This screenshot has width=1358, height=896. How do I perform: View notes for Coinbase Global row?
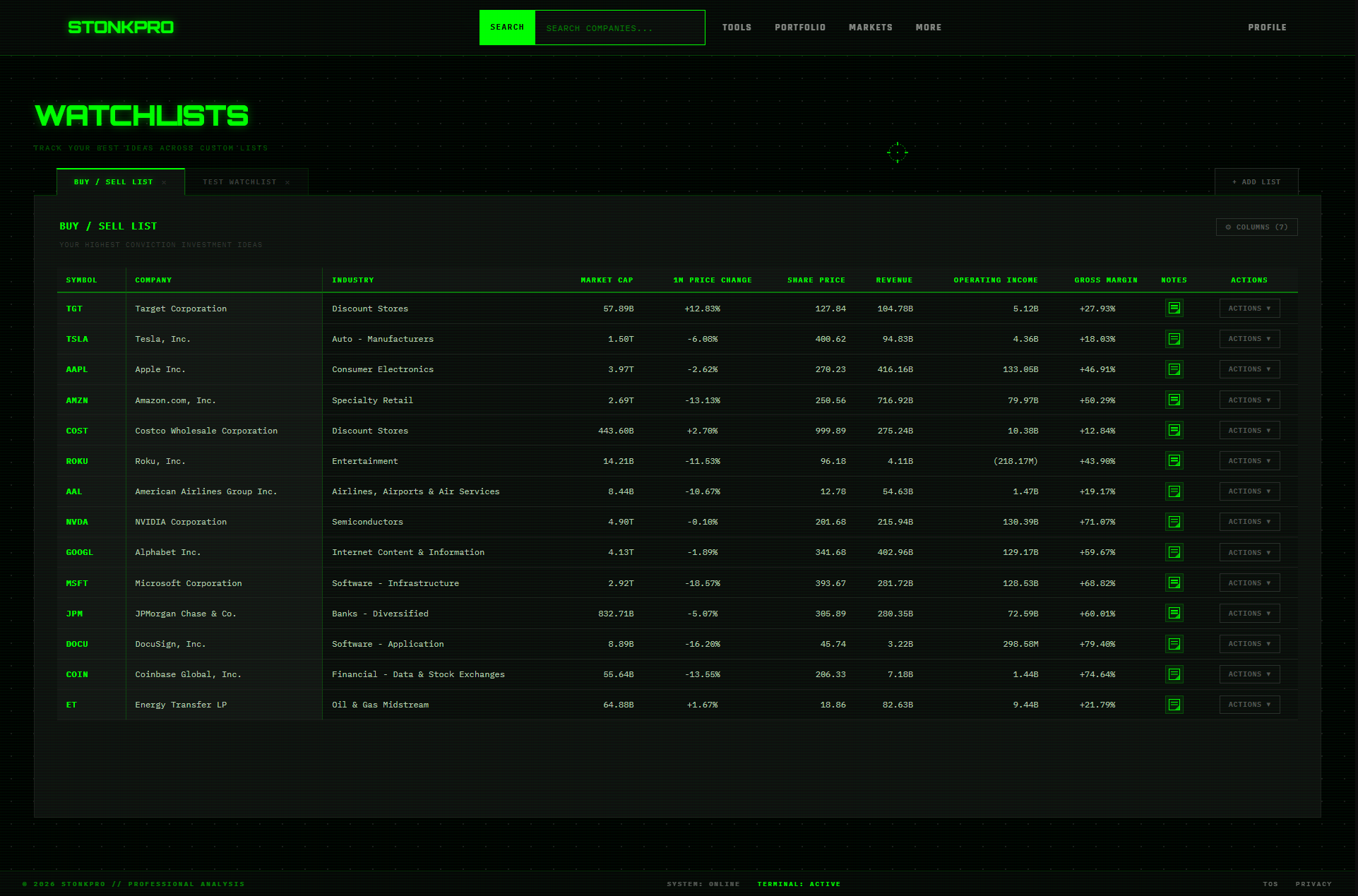pos(1174,674)
